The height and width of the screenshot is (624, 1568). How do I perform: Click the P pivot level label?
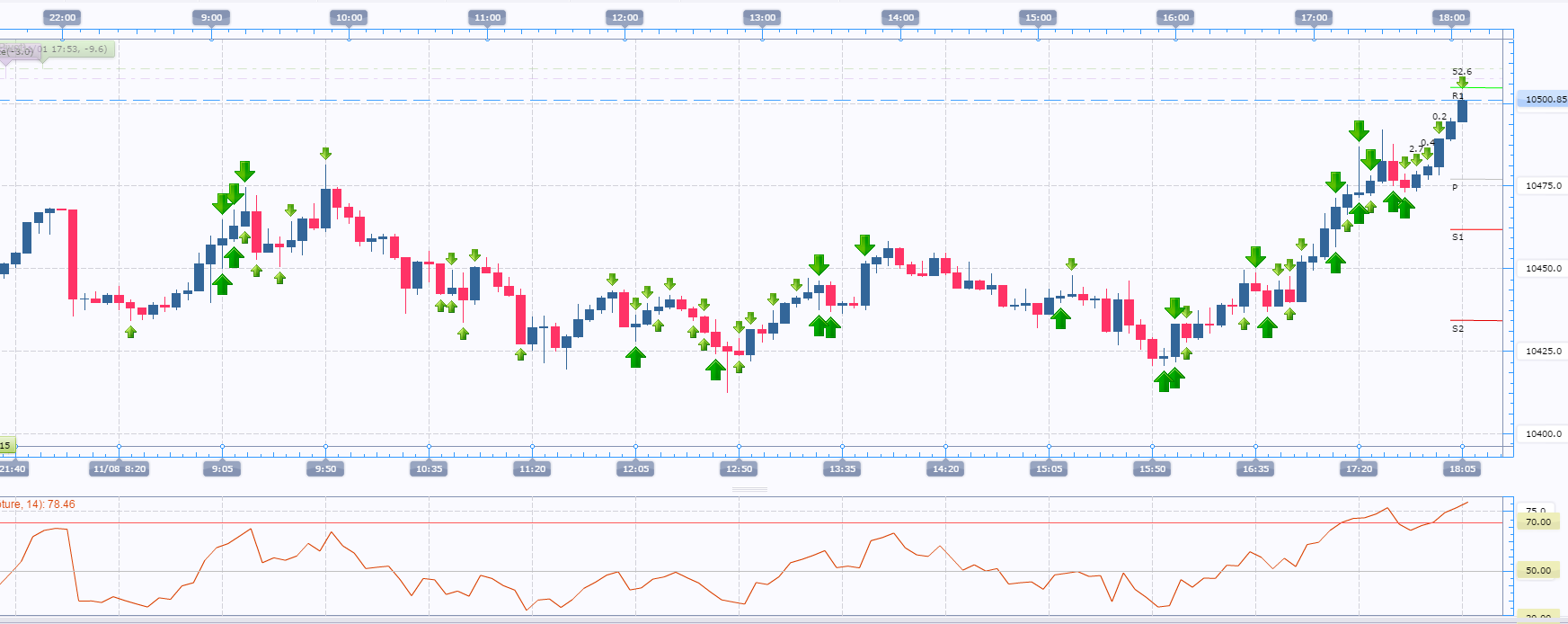1455,187
